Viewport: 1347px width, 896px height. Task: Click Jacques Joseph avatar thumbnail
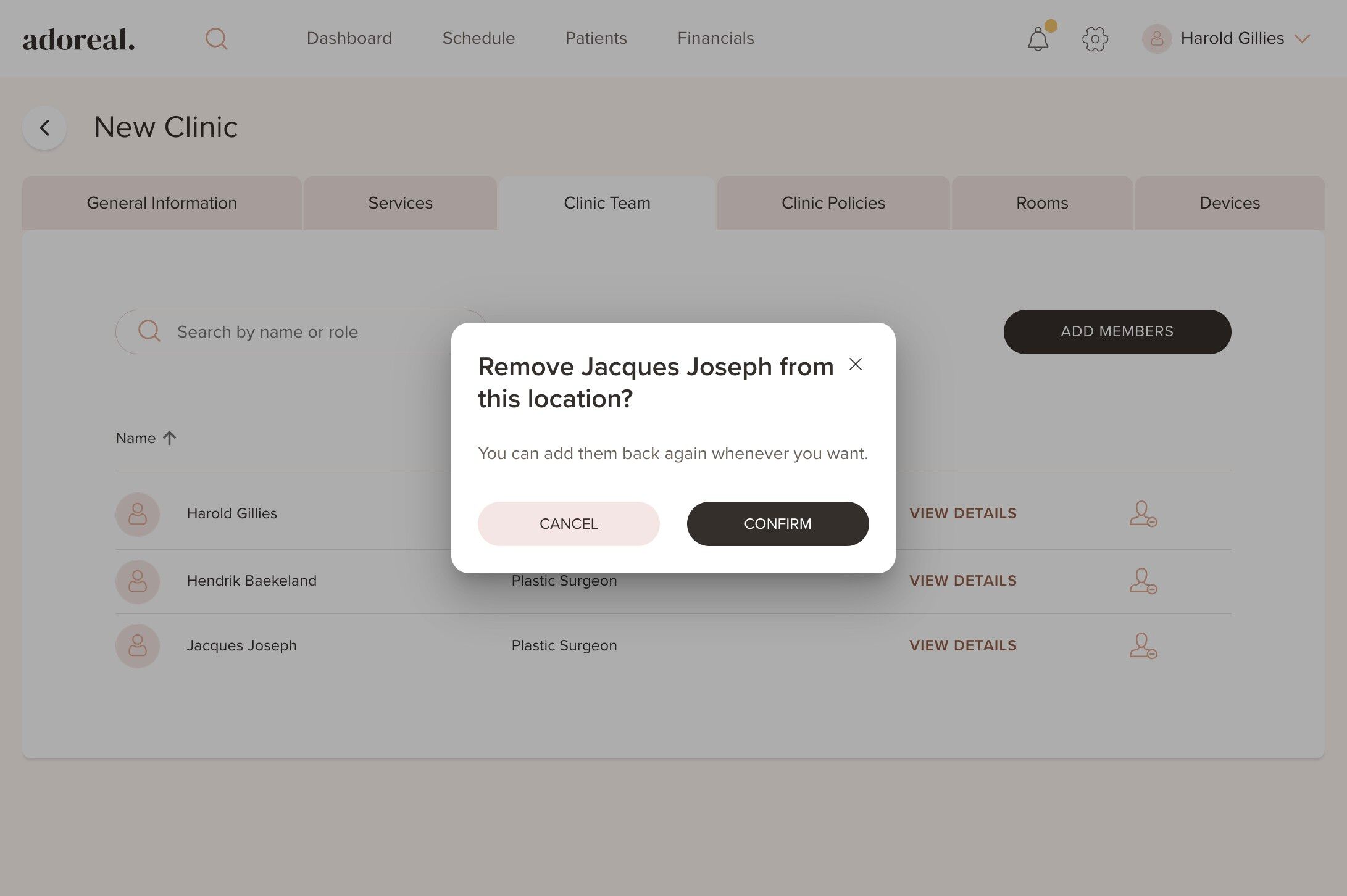pos(138,645)
